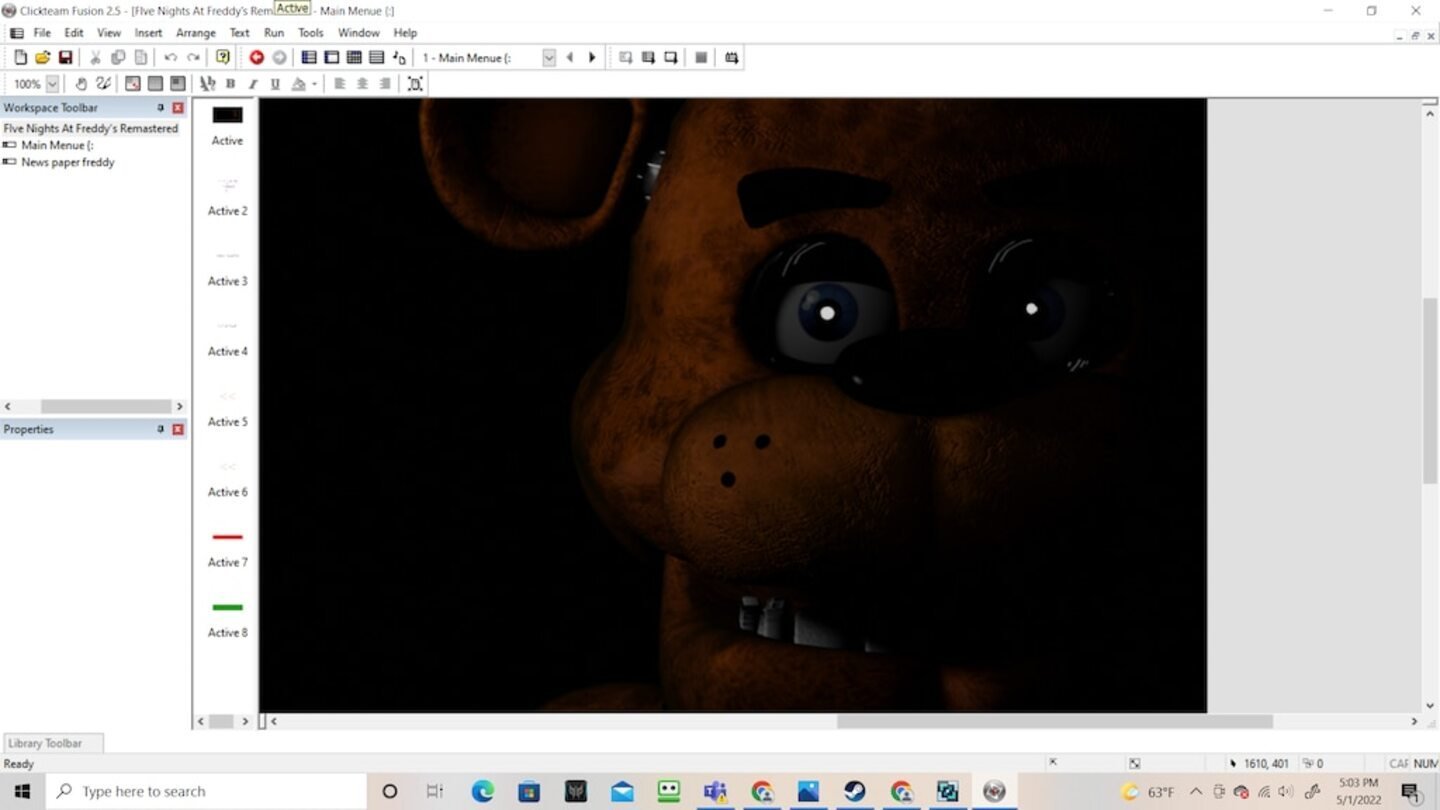1440x810 pixels.
Task: Click the frame editor vertical scrollbar
Action: coord(1430,390)
